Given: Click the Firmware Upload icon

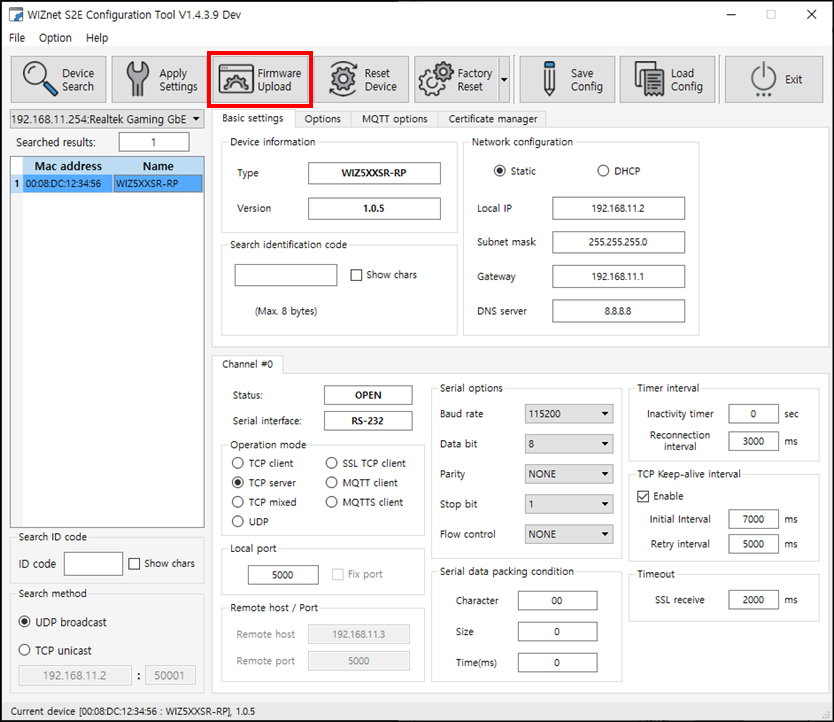Looking at the screenshot, I should (x=236, y=79).
